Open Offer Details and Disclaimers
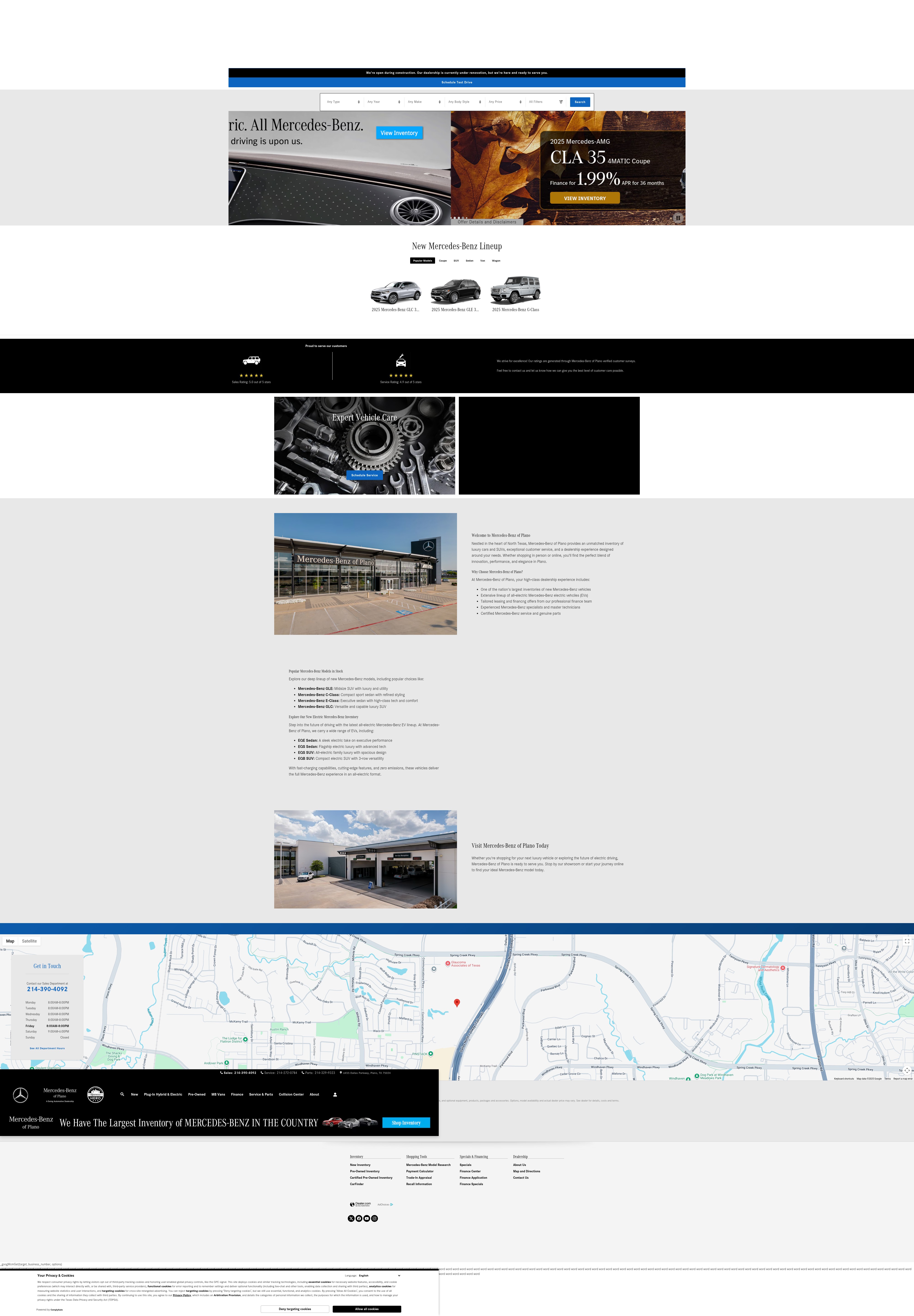Viewport: 914px width, 1316px height. point(487,222)
